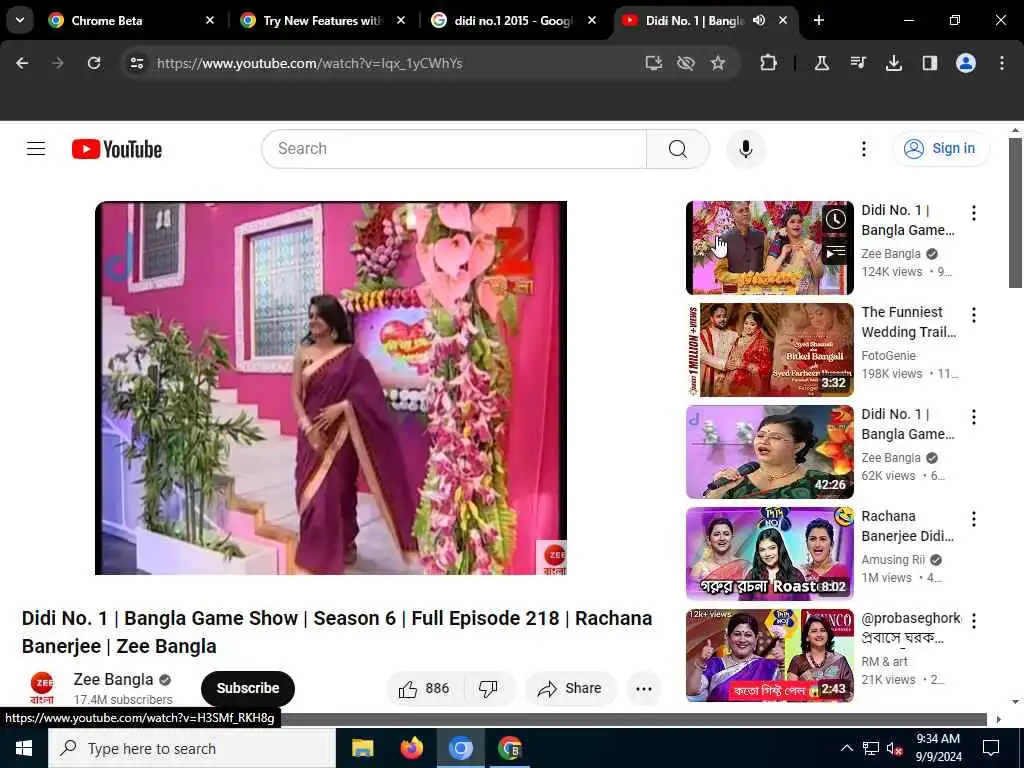Image resolution: width=1024 pixels, height=768 pixels.
Task: View site information icon in address bar
Action: 136,63
